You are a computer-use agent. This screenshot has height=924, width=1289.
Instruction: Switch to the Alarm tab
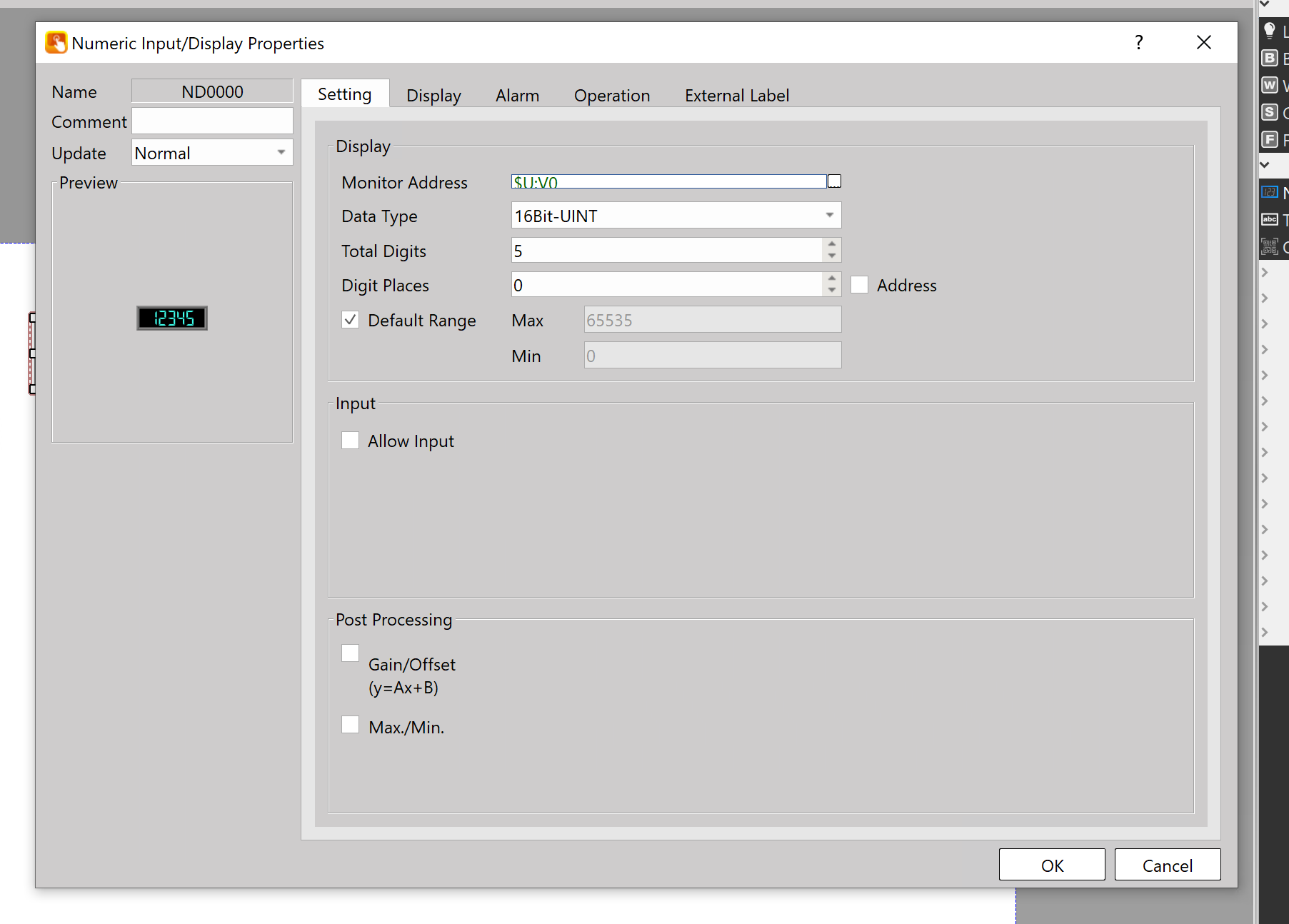[x=517, y=96]
